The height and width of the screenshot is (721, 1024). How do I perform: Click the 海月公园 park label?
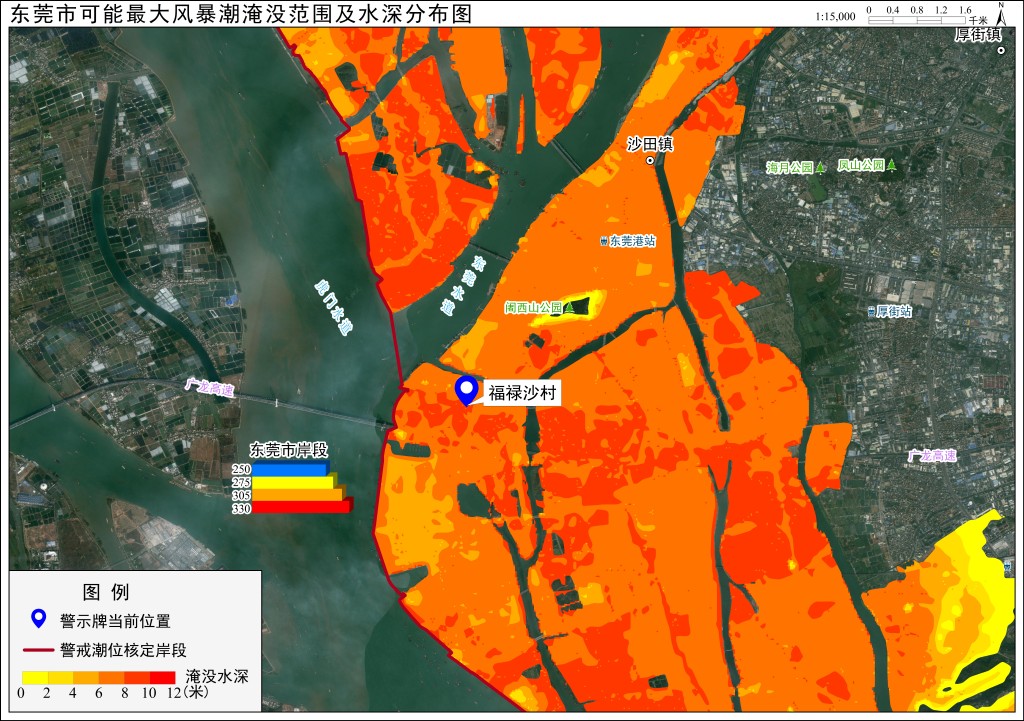coord(790,168)
